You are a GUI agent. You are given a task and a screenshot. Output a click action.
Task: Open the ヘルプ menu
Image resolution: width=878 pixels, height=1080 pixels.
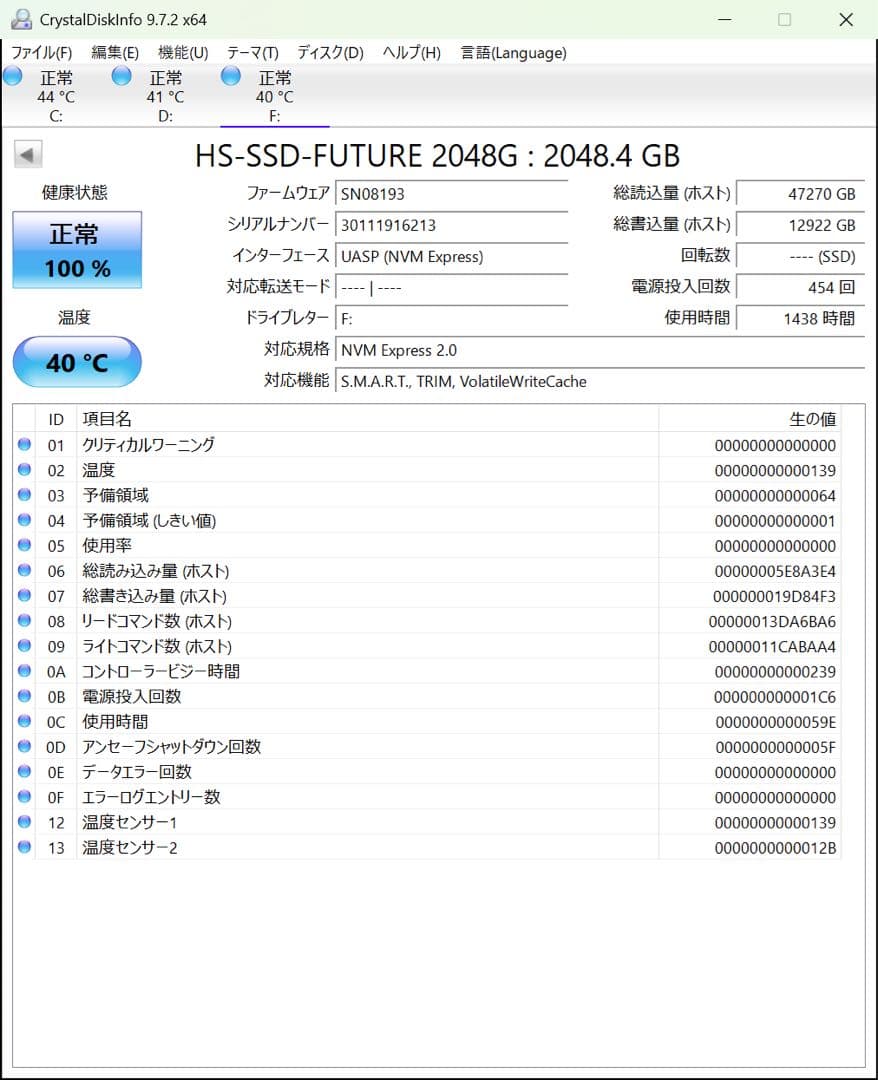410,53
